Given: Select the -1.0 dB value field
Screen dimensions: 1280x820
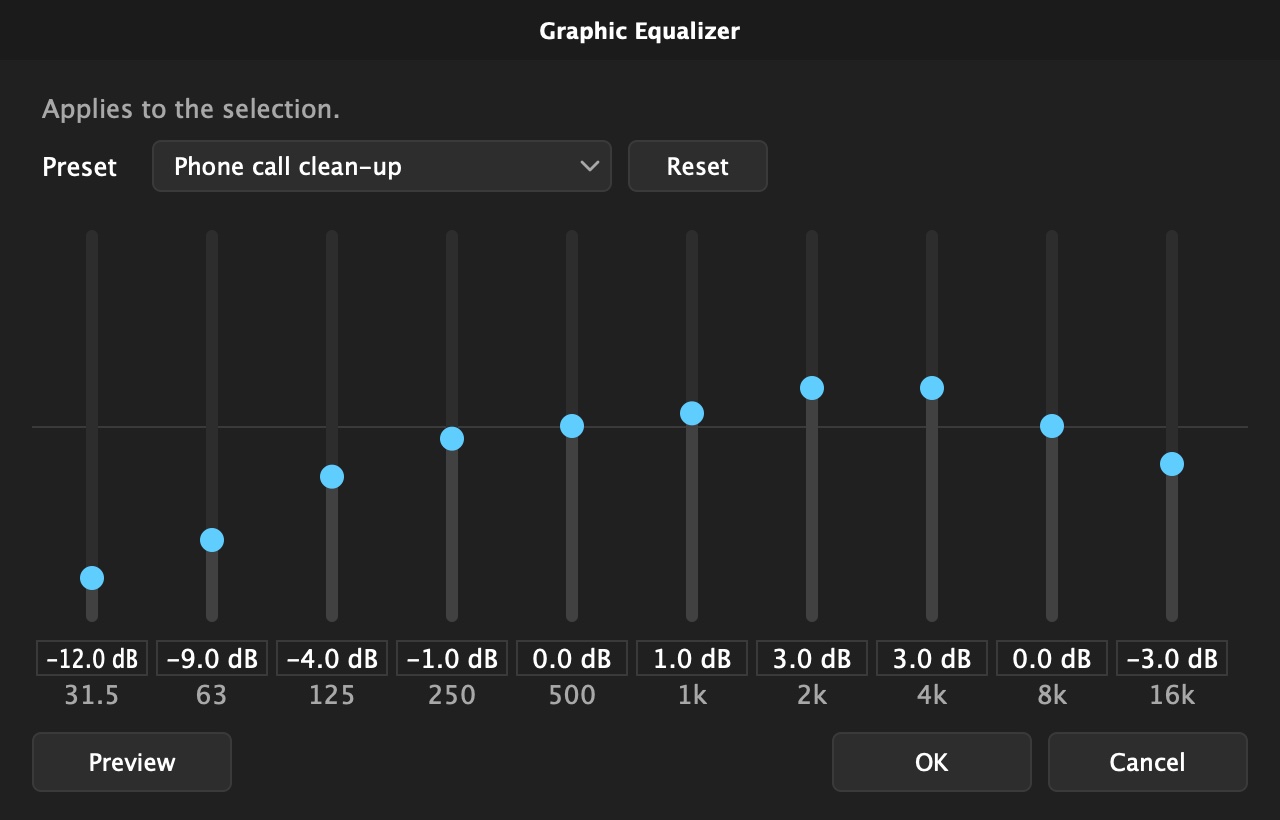Looking at the screenshot, I should [x=452, y=659].
